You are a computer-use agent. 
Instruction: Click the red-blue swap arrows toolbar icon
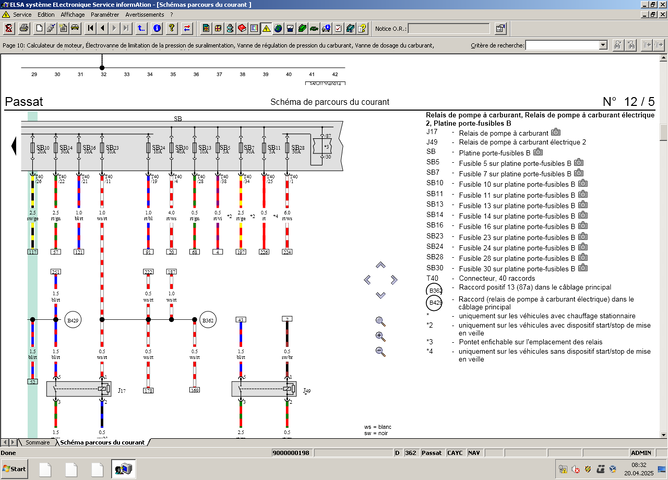pos(186,28)
